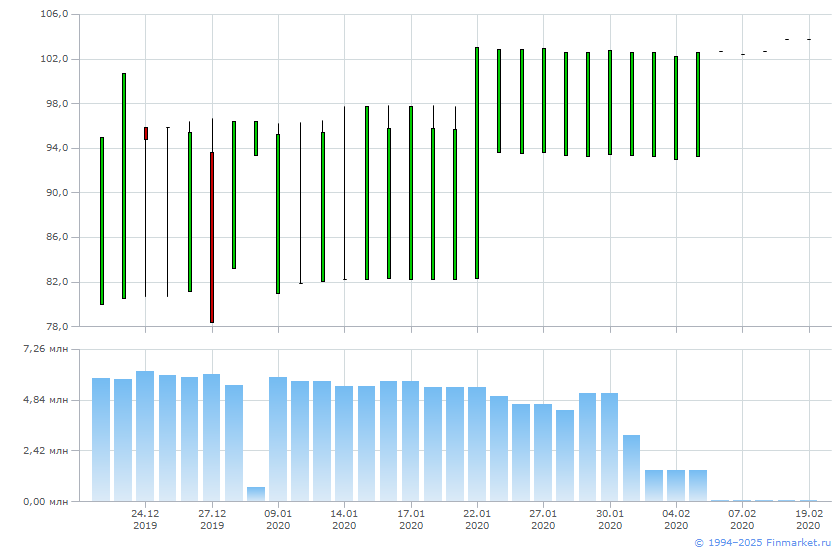Click the tall green candle at 22.01 2020
The width and height of the screenshot is (840, 550).
[x=477, y=163]
